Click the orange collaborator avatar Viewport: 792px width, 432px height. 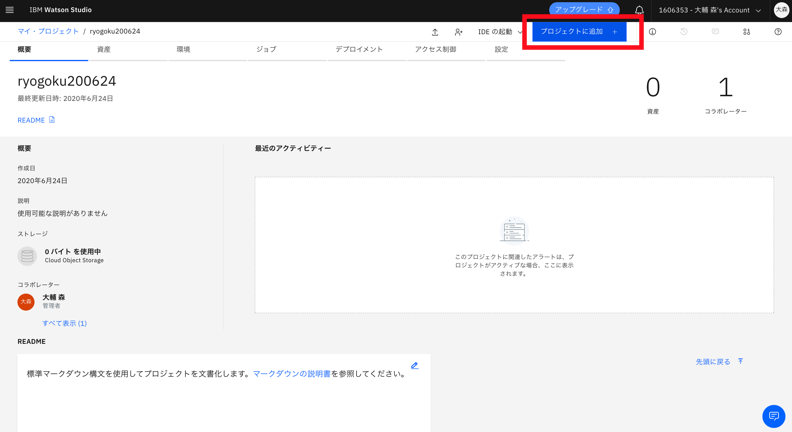click(x=26, y=301)
